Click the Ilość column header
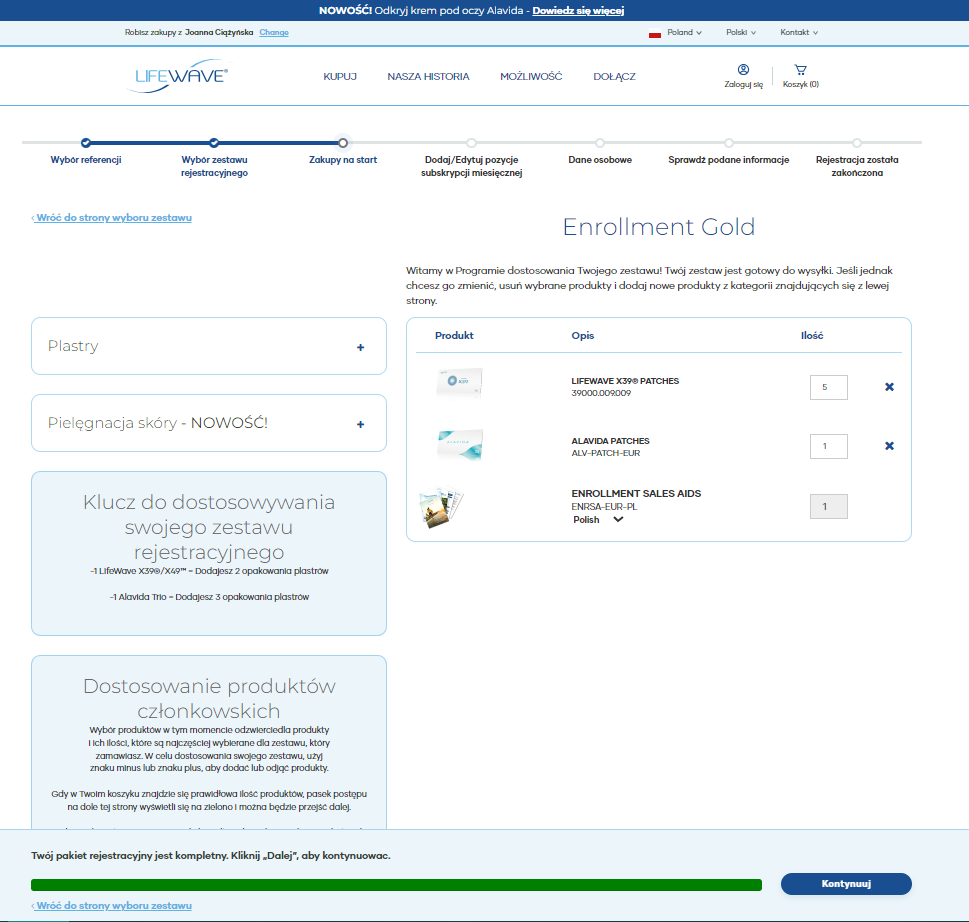Viewport: 969px width, 922px height. tap(812, 336)
